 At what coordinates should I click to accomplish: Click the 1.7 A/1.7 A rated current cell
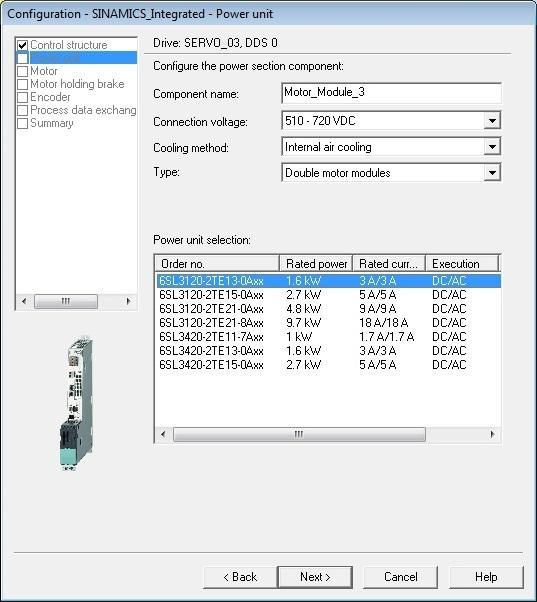tap(387, 337)
